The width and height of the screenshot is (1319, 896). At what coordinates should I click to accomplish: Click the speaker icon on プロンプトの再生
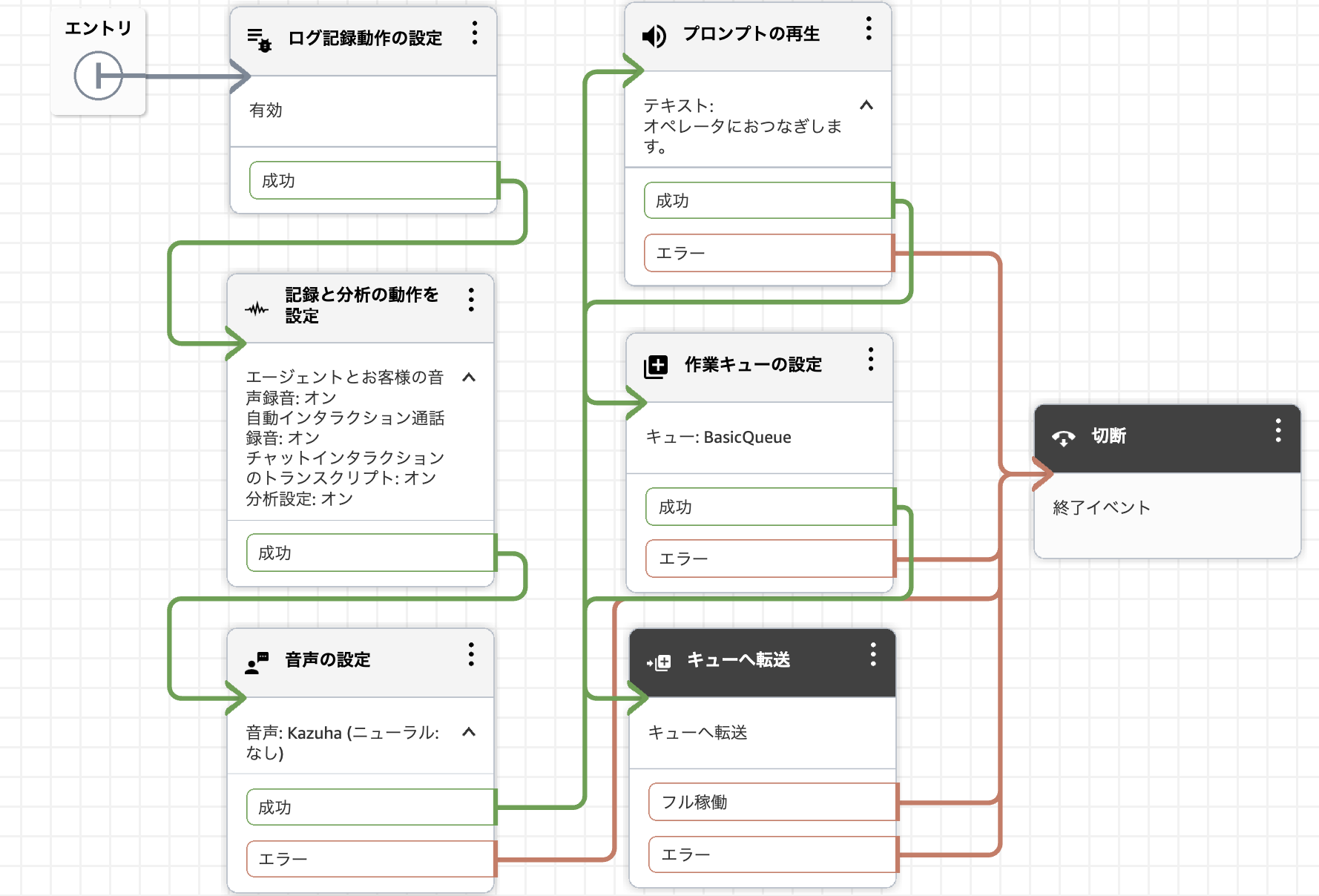(654, 36)
